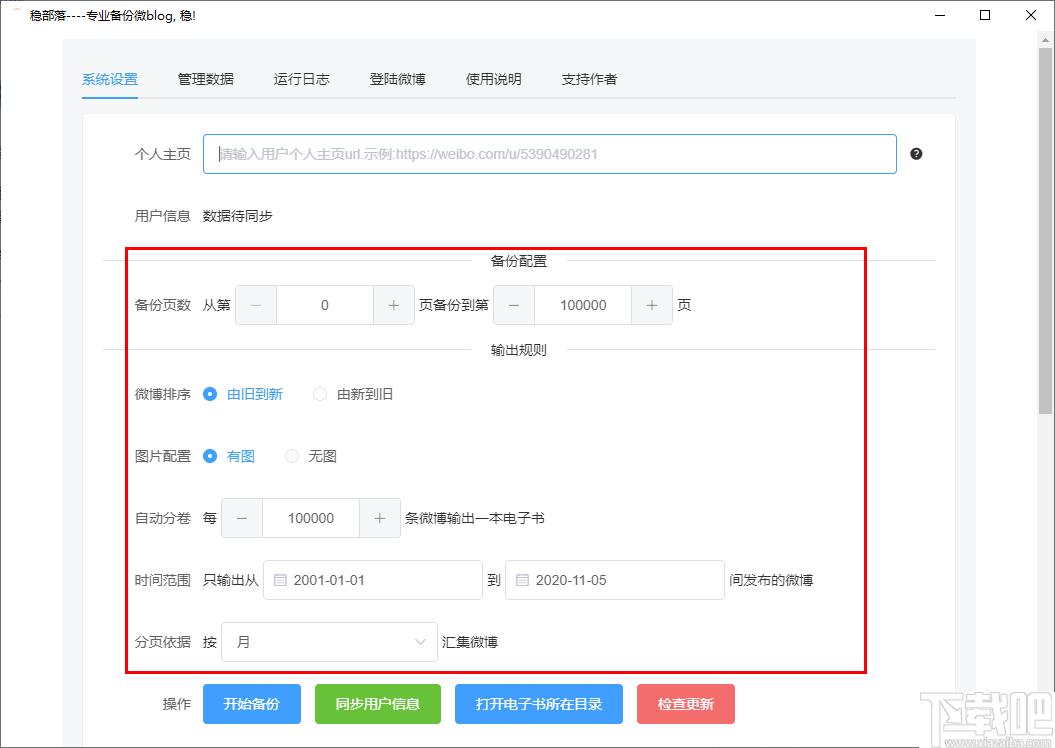Choose 无图 image option
The height and width of the screenshot is (748, 1055).
pos(311,456)
